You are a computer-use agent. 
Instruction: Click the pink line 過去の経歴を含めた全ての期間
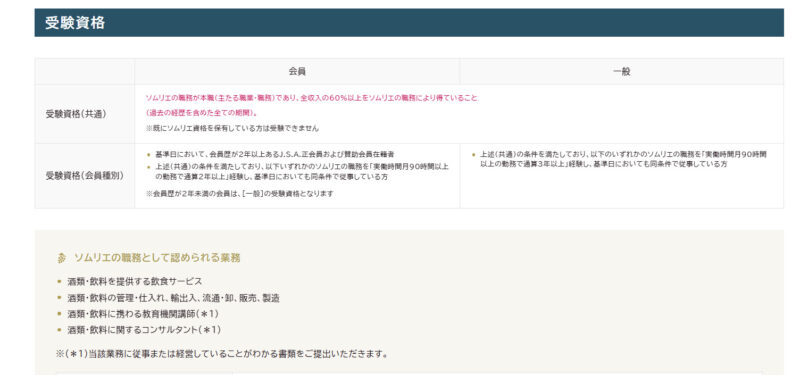coord(201,113)
